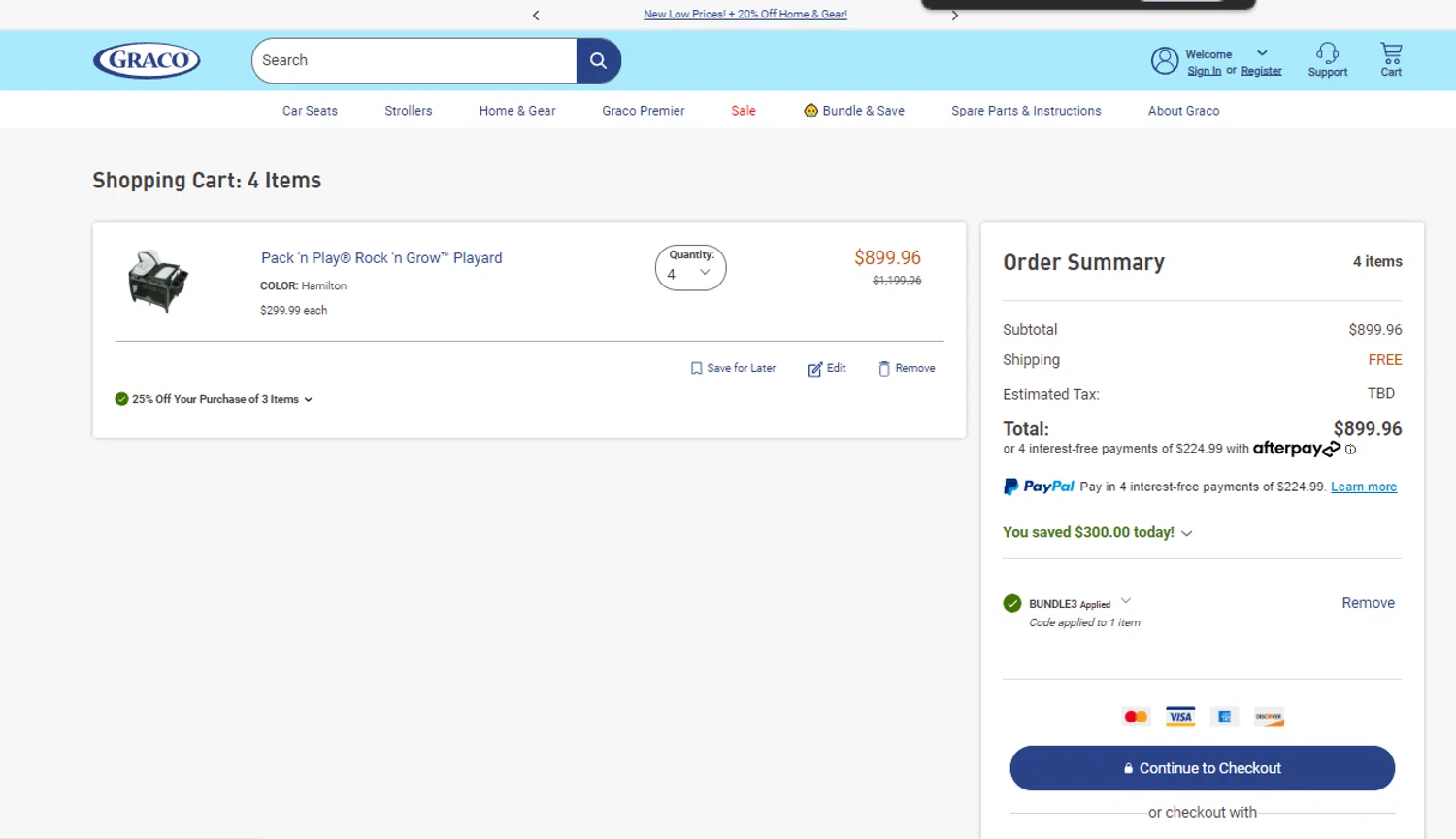Open the Cart icon in header
This screenshot has height=839, width=1456.
pos(1391,52)
